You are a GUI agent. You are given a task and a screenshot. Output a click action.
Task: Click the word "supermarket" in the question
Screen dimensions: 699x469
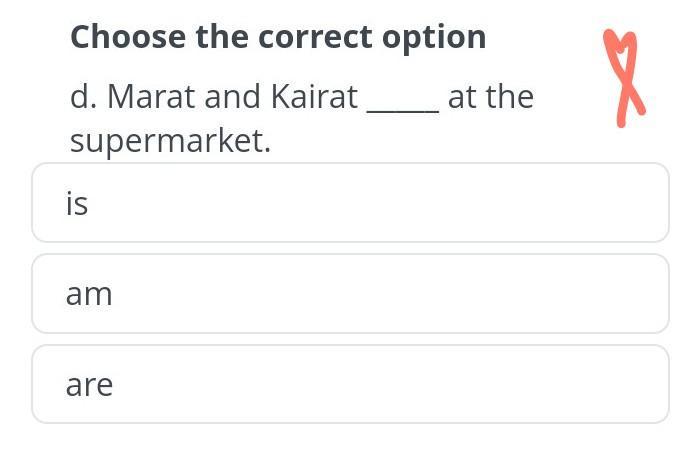(x=168, y=142)
